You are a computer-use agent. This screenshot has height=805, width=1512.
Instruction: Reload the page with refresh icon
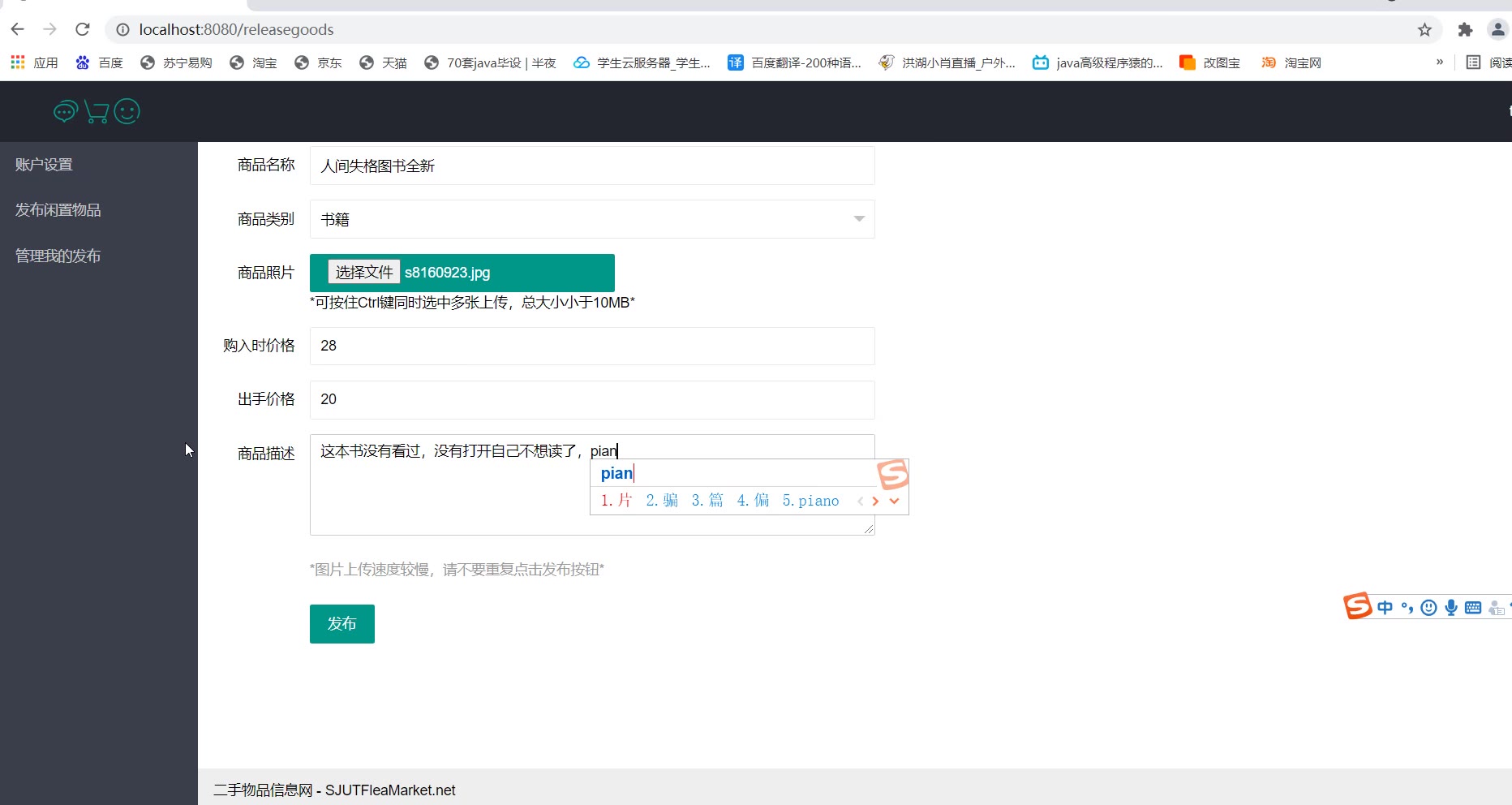click(x=83, y=29)
